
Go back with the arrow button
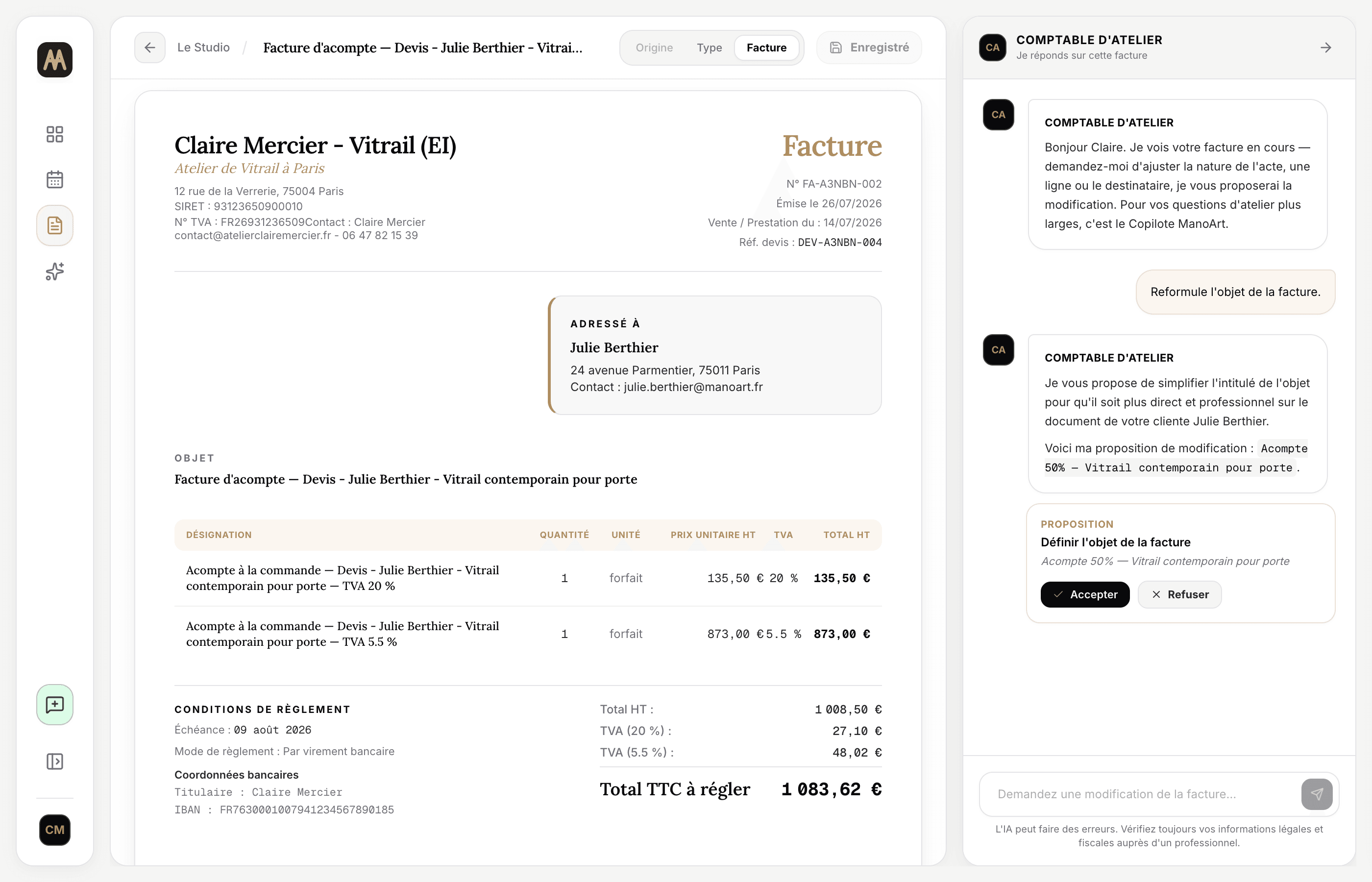point(150,48)
